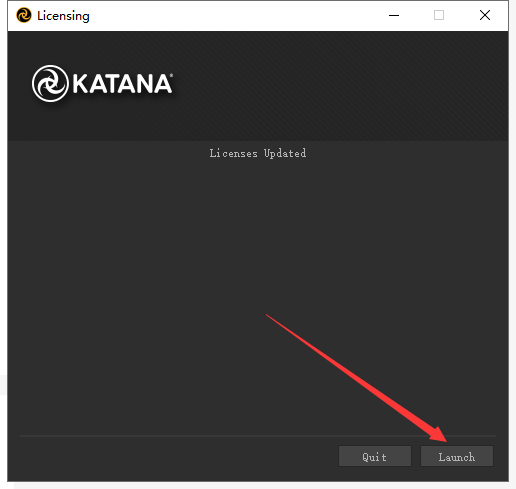Viewport: 516px width, 489px height.
Task: Click the "Licensing" window title text
Action: point(63,16)
